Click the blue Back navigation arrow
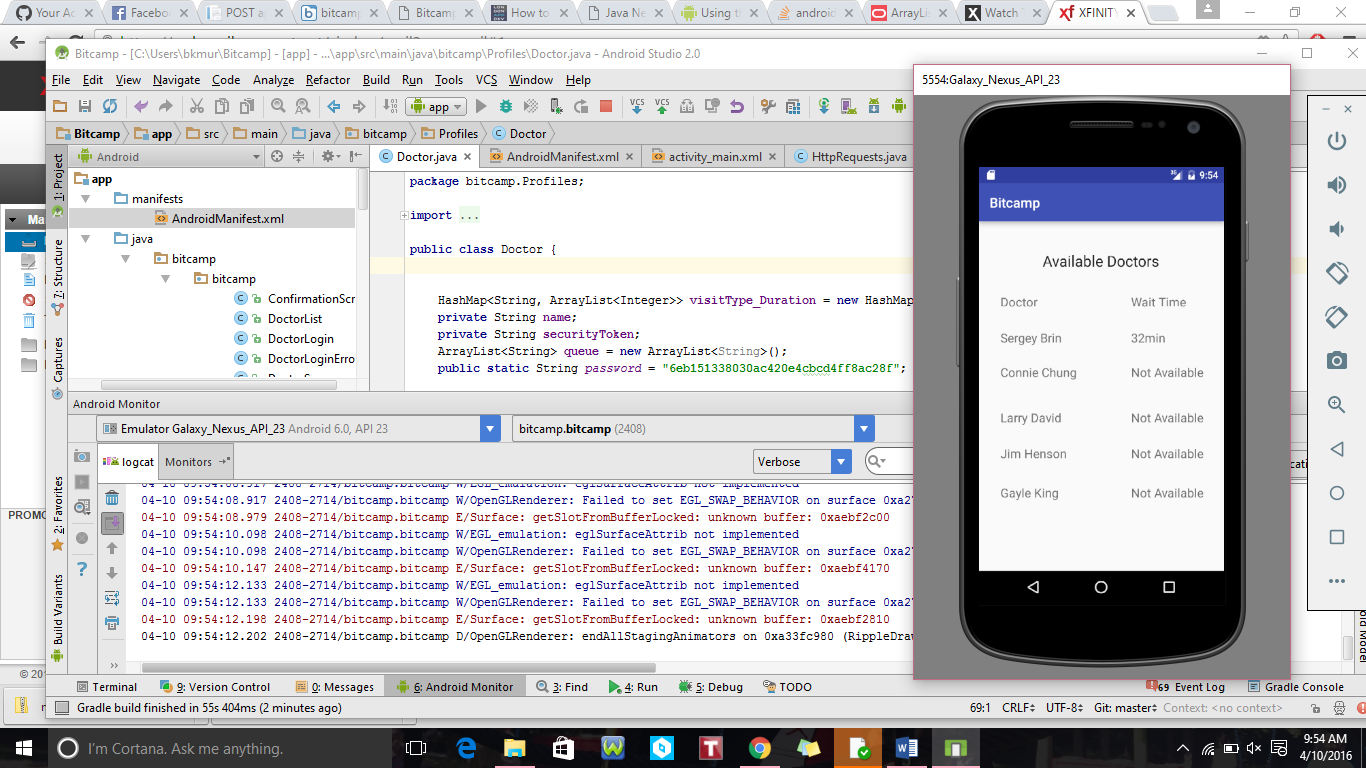Image resolution: width=1366 pixels, height=768 pixels. [x=334, y=106]
